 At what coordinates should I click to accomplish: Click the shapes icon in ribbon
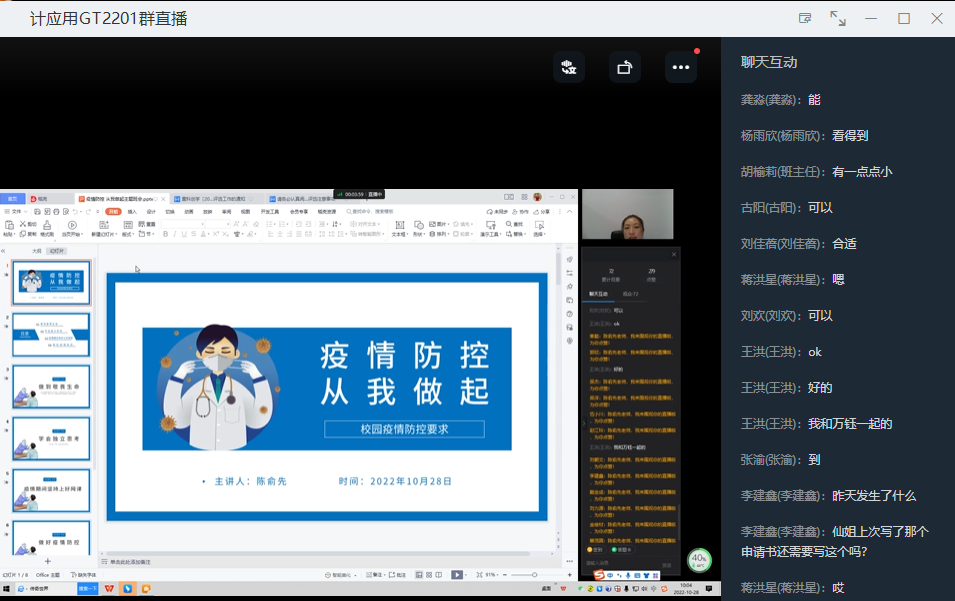click(x=419, y=225)
